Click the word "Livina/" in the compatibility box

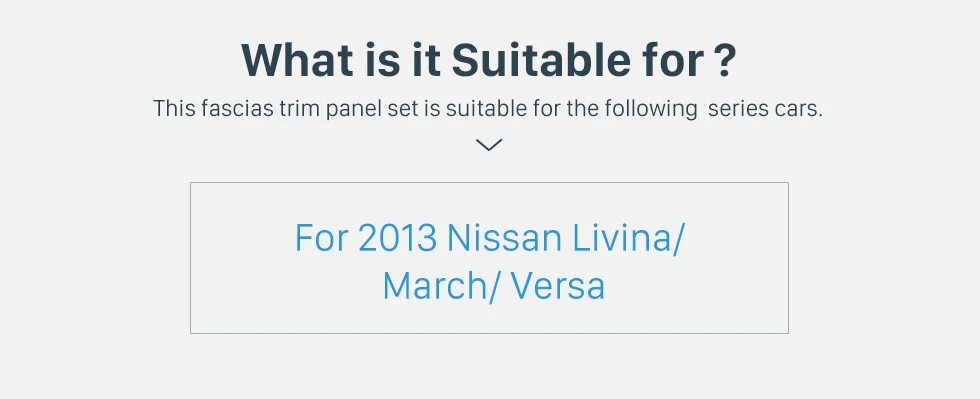pos(629,238)
